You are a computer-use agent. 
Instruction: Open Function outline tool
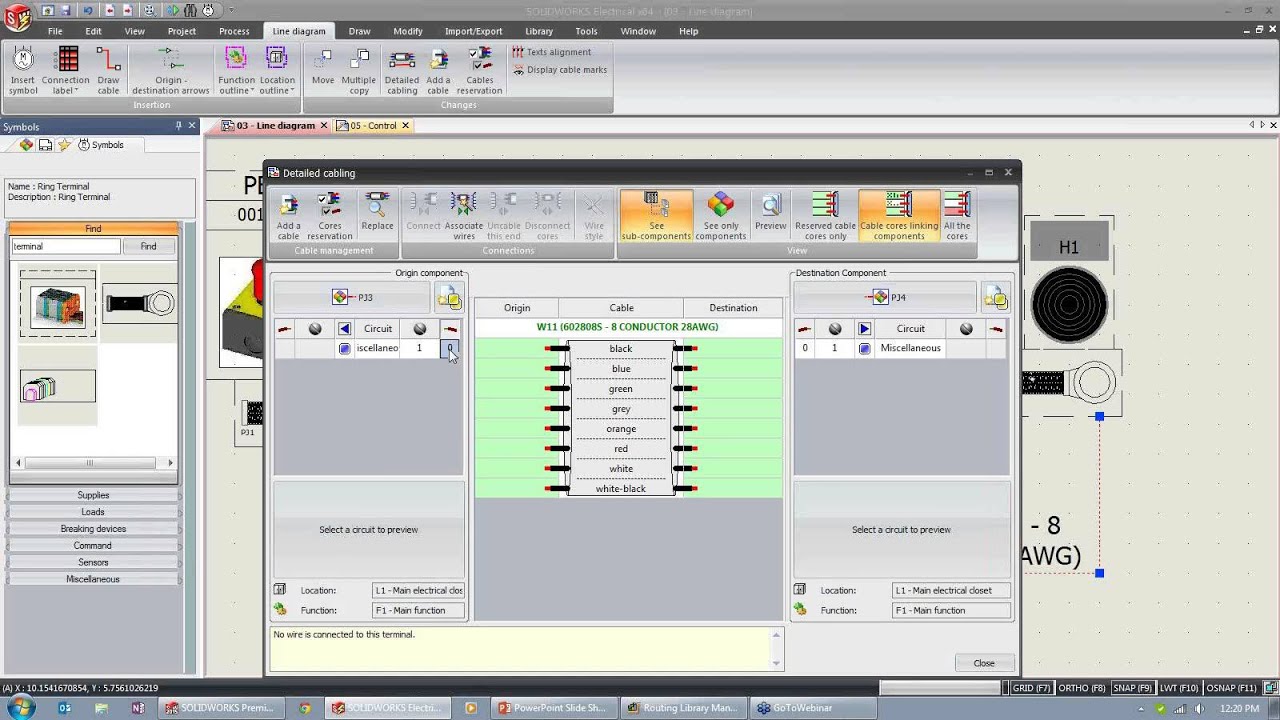click(237, 71)
